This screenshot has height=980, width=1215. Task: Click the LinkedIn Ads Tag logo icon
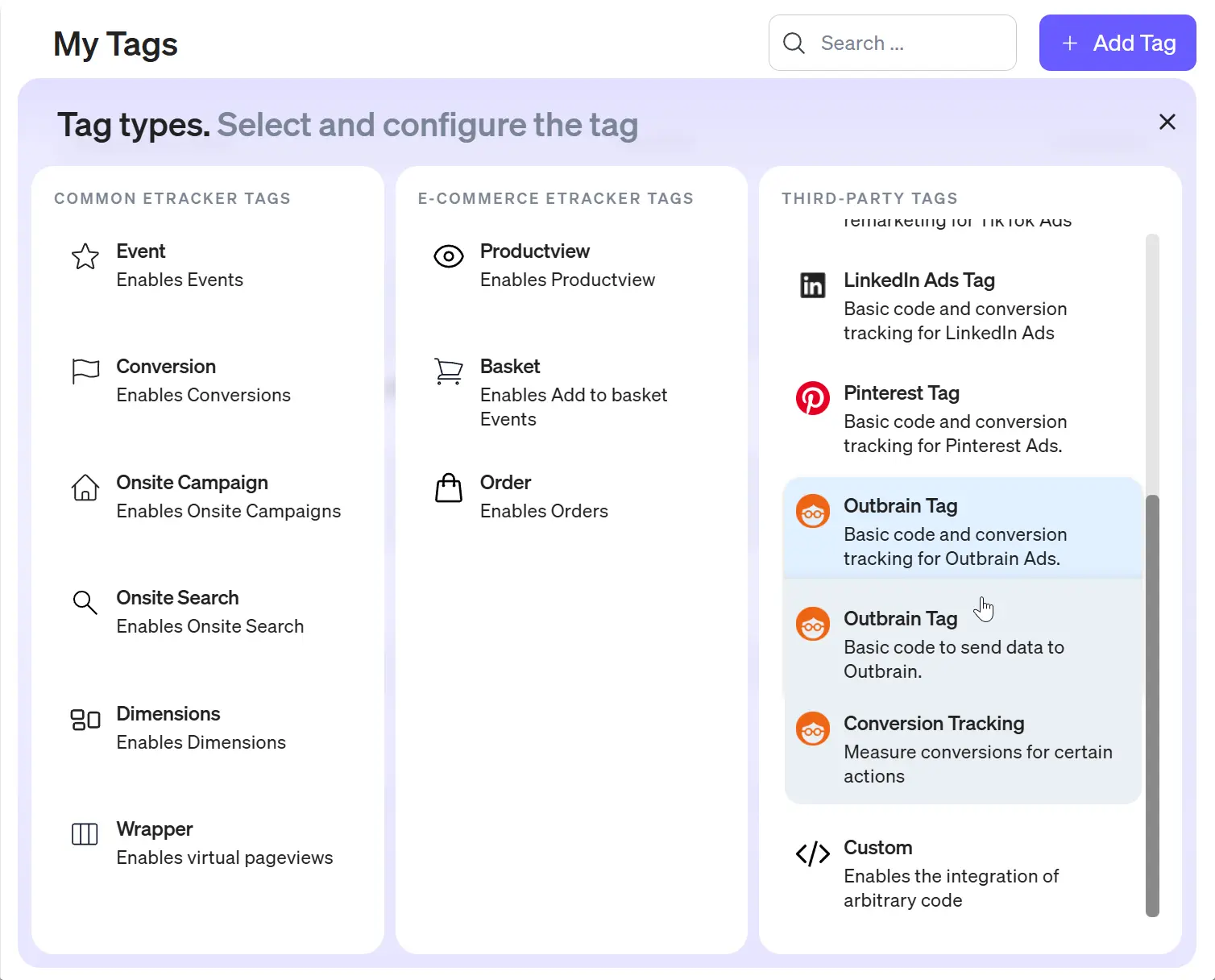tap(812, 285)
